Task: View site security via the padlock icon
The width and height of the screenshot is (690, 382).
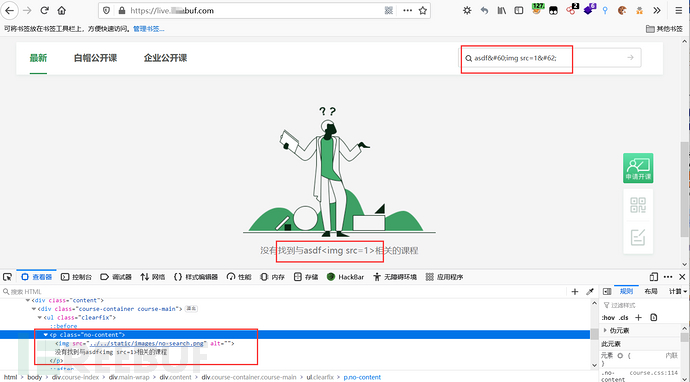Action: [x=122, y=11]
